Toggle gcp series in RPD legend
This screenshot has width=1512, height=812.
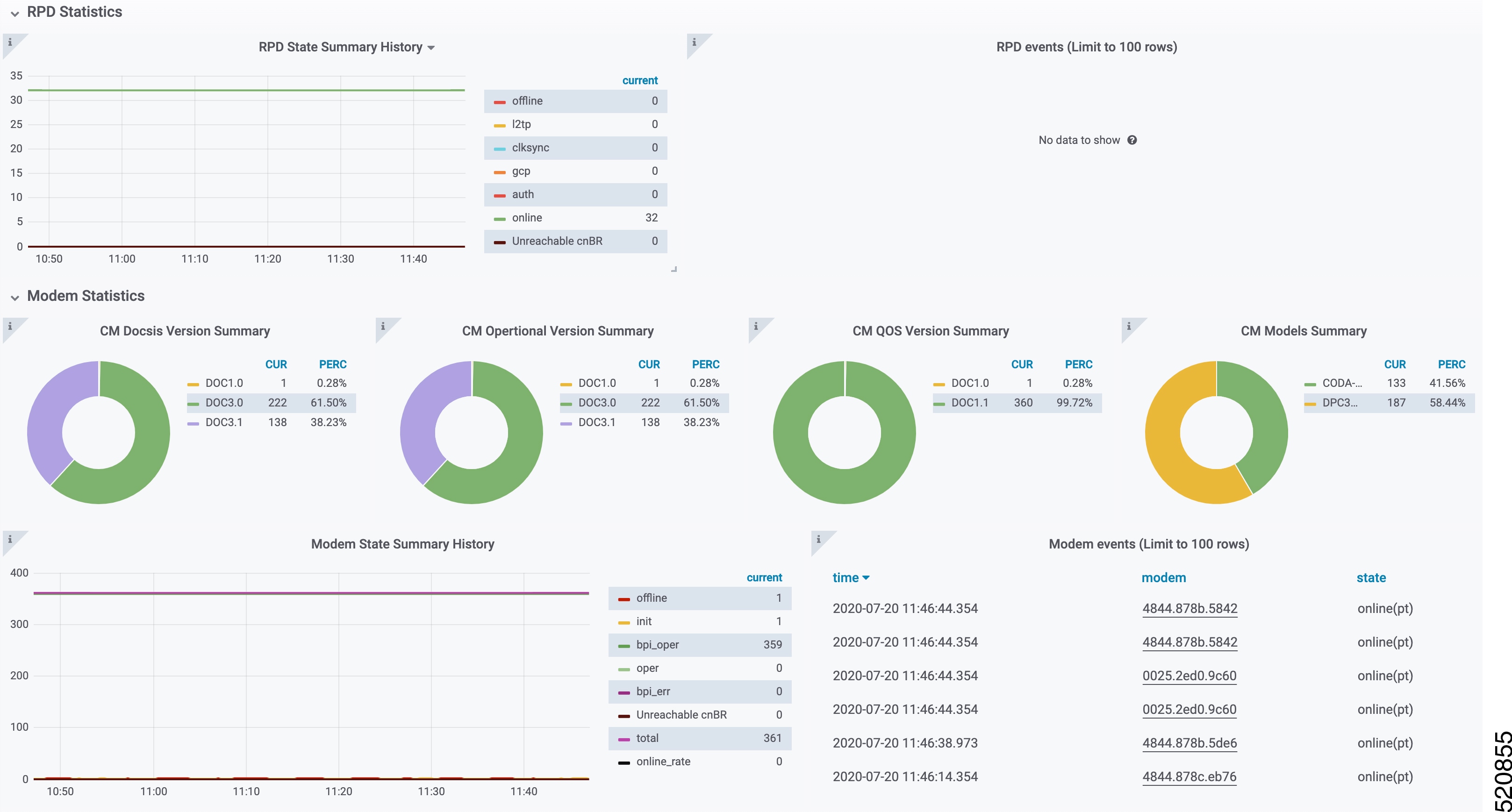(521, 171)
